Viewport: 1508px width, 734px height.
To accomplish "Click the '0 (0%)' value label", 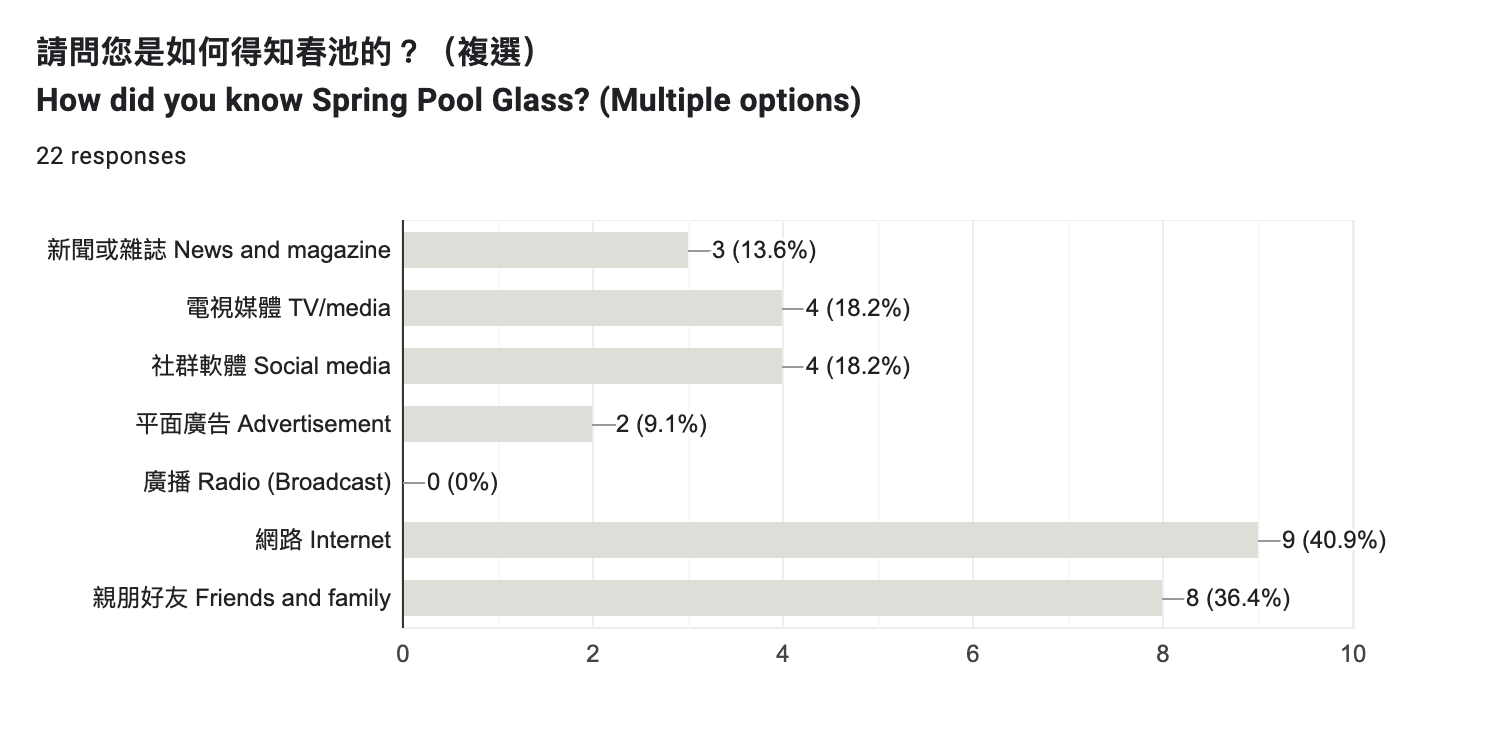I will [463, 482].
